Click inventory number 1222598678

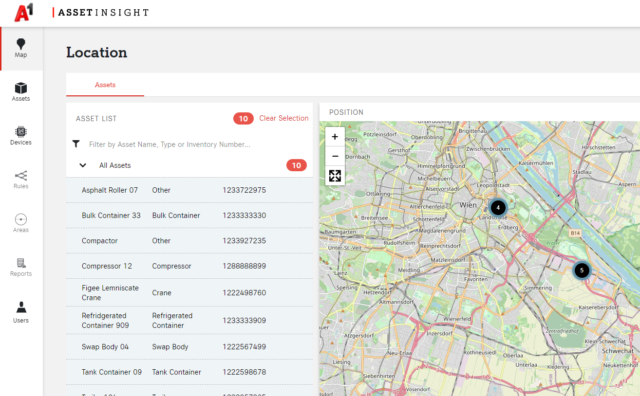[x=244, y=372]
